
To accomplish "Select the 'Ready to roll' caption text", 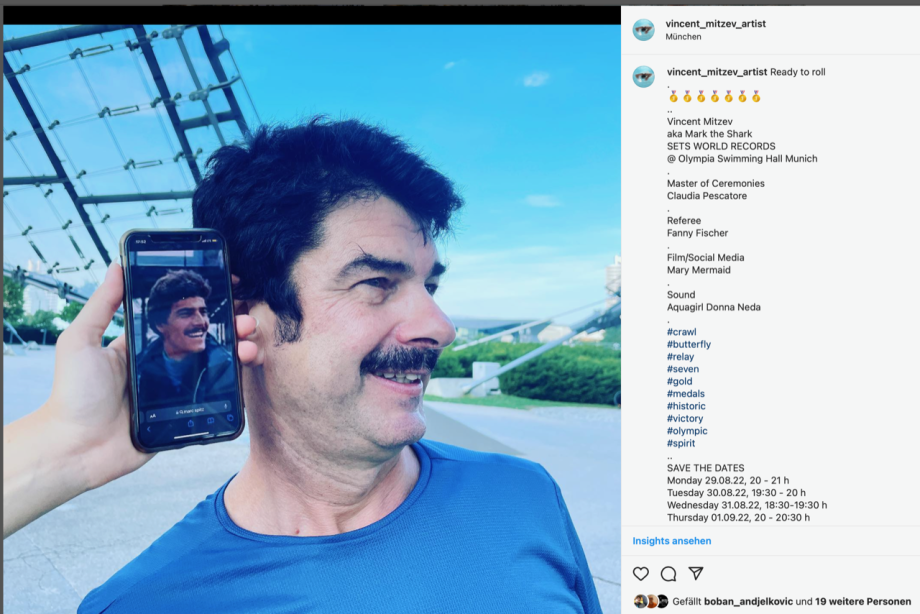I will pos(797,72).
